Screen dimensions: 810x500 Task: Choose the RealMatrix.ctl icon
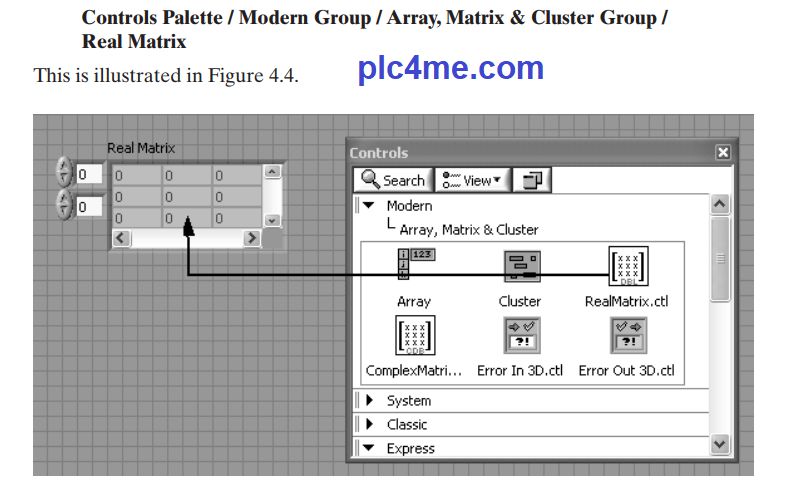[x=628, y=266]
